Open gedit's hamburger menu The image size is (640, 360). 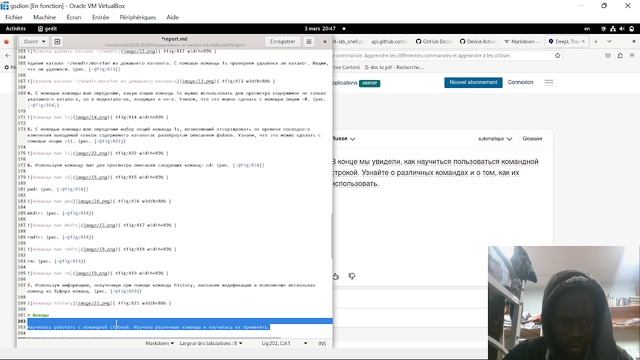(309, 42)
